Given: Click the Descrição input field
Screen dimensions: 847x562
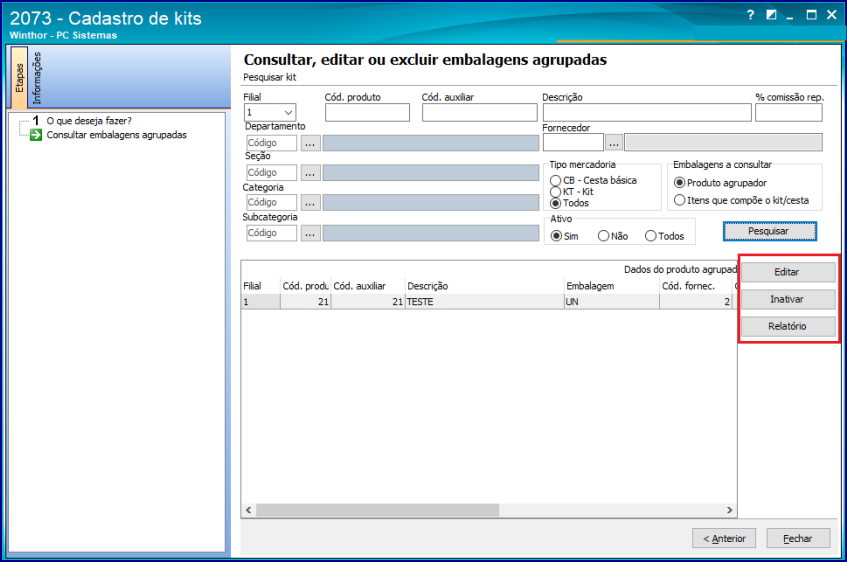Looking at the screenshot, I should [x=647, y=112].
